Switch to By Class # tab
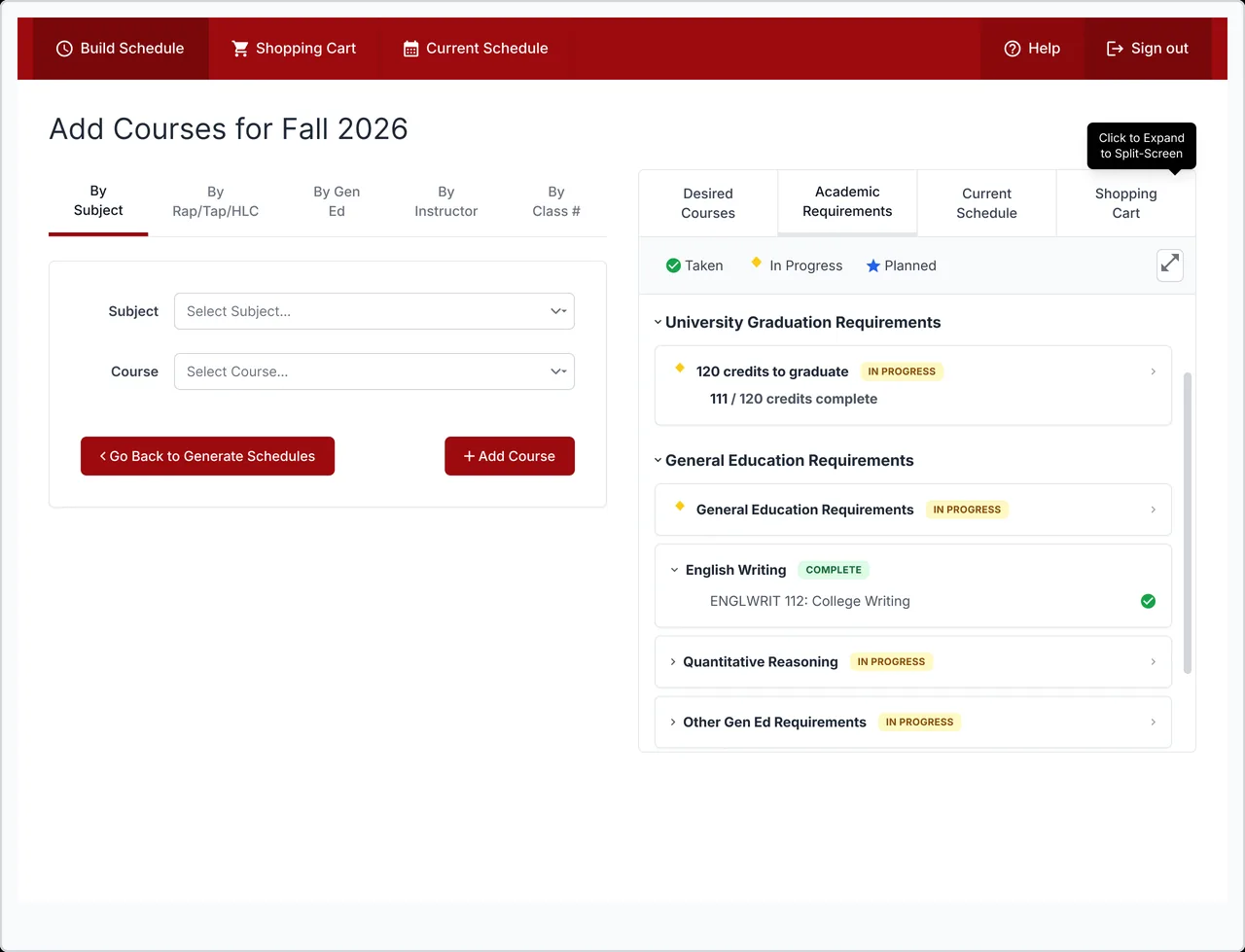 point(556,201)
